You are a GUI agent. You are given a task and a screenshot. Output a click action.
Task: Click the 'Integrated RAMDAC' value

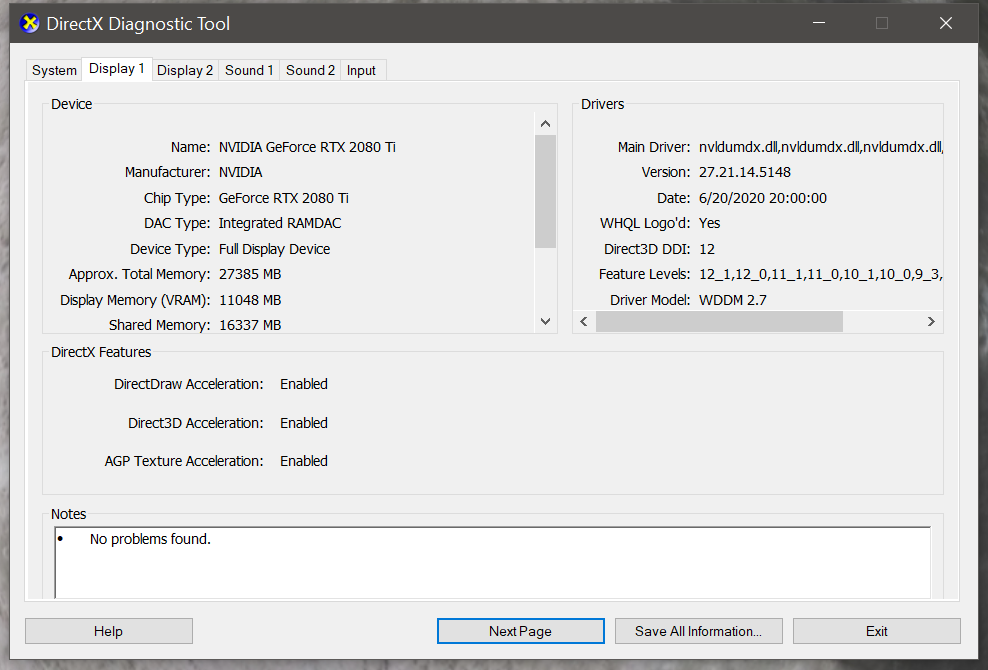280,223
